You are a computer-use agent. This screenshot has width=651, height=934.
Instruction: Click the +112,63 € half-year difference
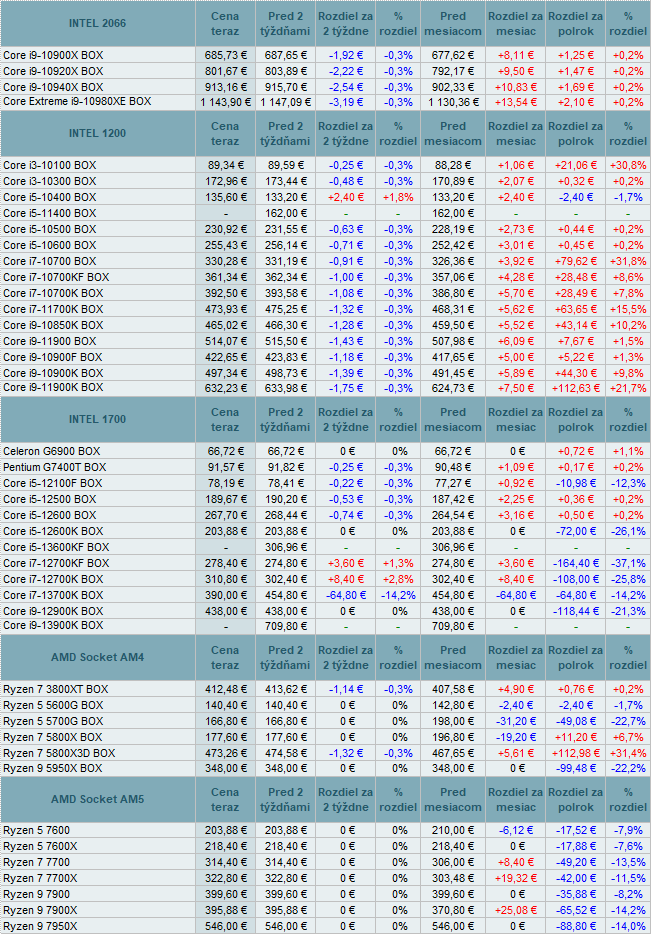pos(575,388)
